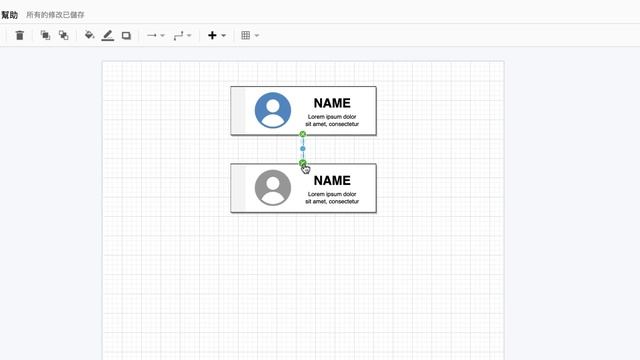The height and width of the screenshot is (360, 640).
Task: Click the Delete trash can icon
Action: 20,36
